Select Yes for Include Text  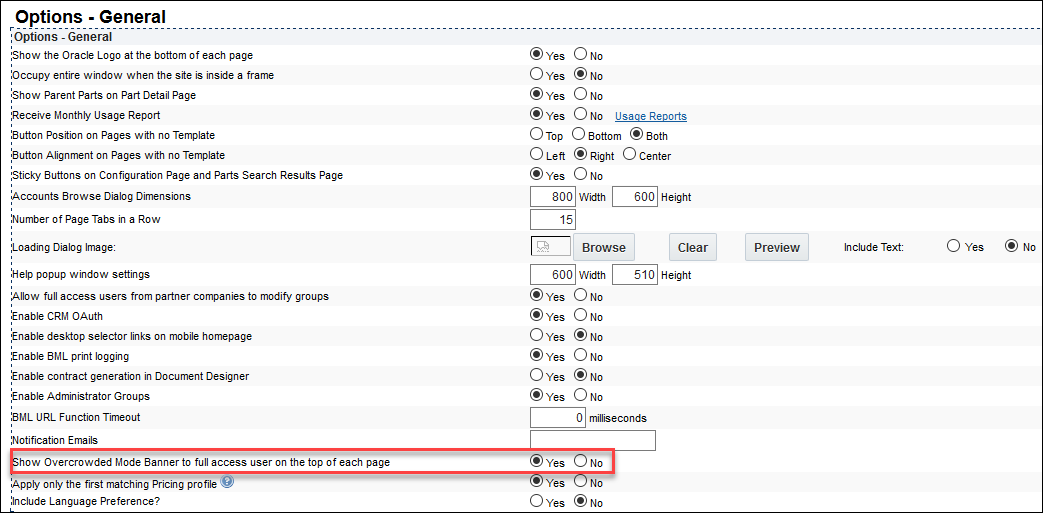coord(953,246)
